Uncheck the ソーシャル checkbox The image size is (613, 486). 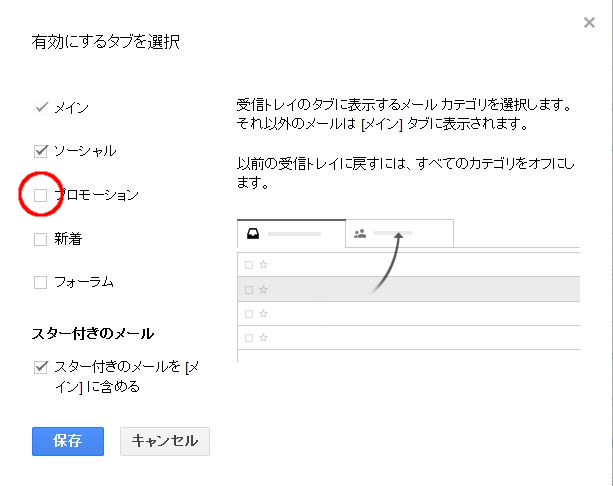tap(41, 151)
